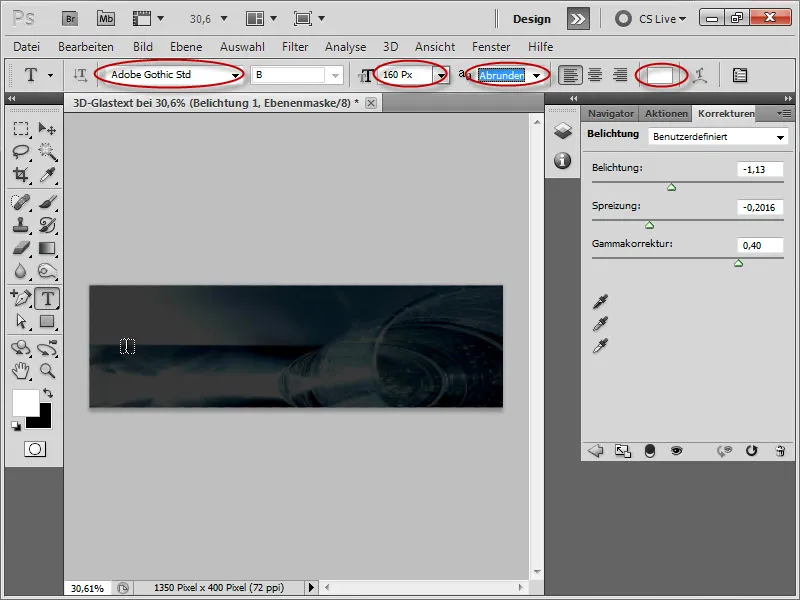
Task: Align text right
Action: [x=620, y=75]
